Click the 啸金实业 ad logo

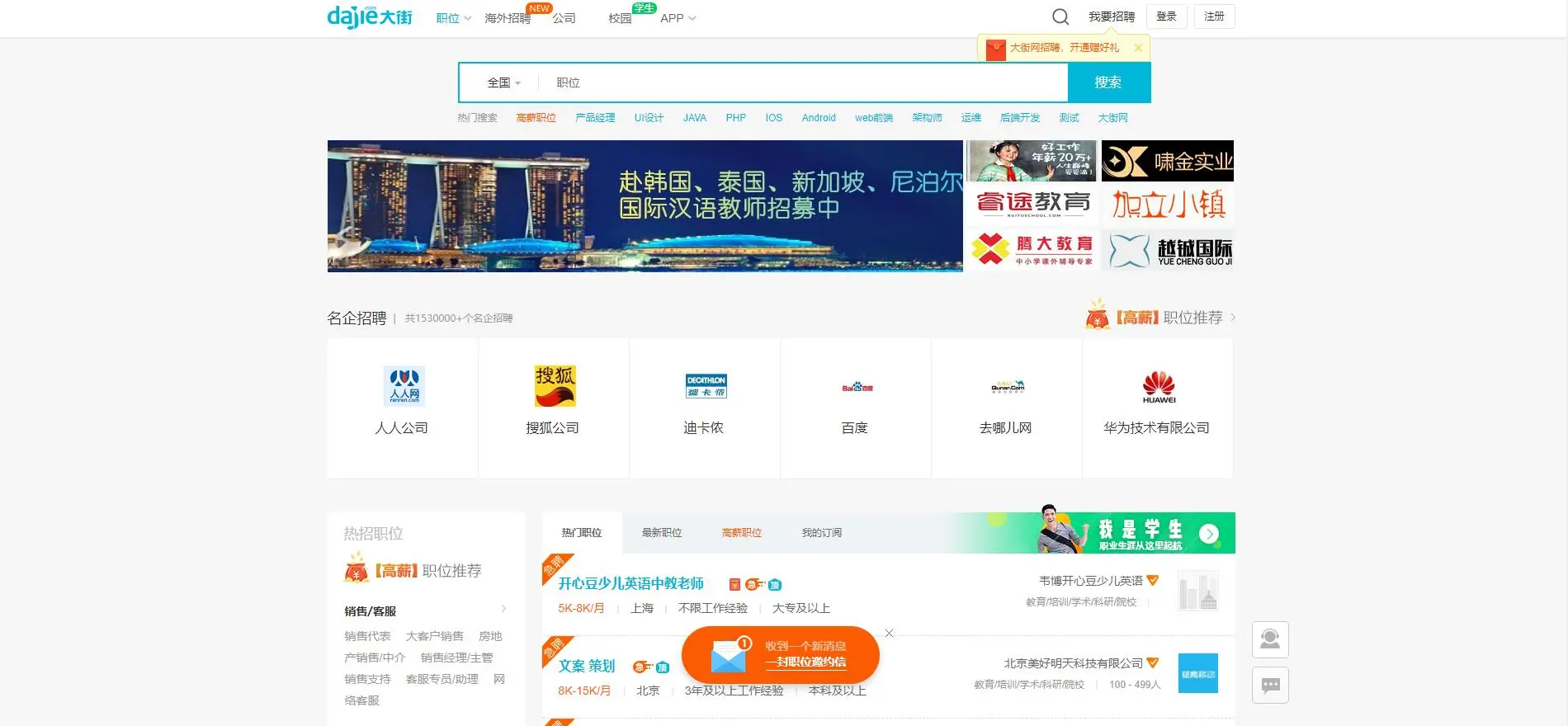(1168, 161)
